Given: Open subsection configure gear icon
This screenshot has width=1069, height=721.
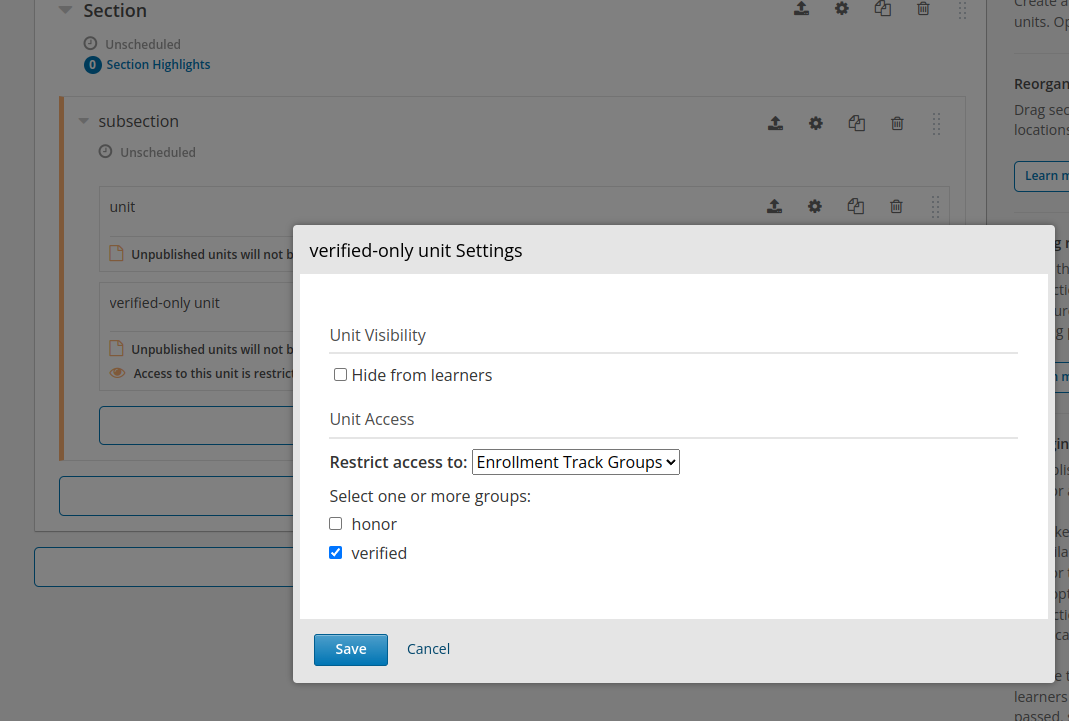Looking at the screenshot, I should click(816, 123).
